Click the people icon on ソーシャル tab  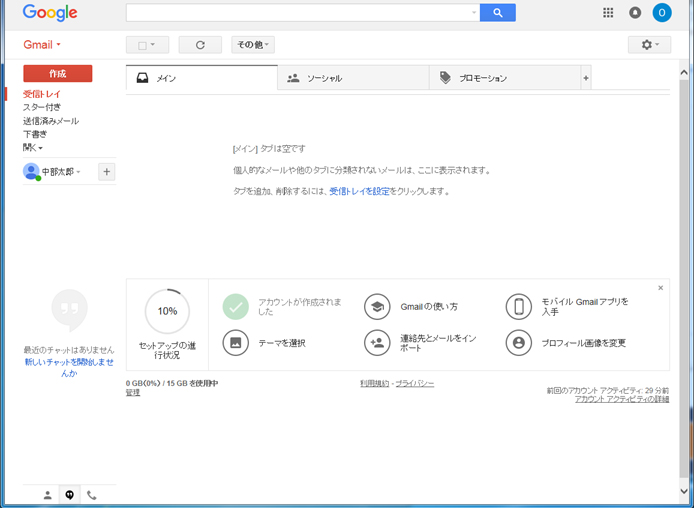pyautogui.click(x=293, y=78)
